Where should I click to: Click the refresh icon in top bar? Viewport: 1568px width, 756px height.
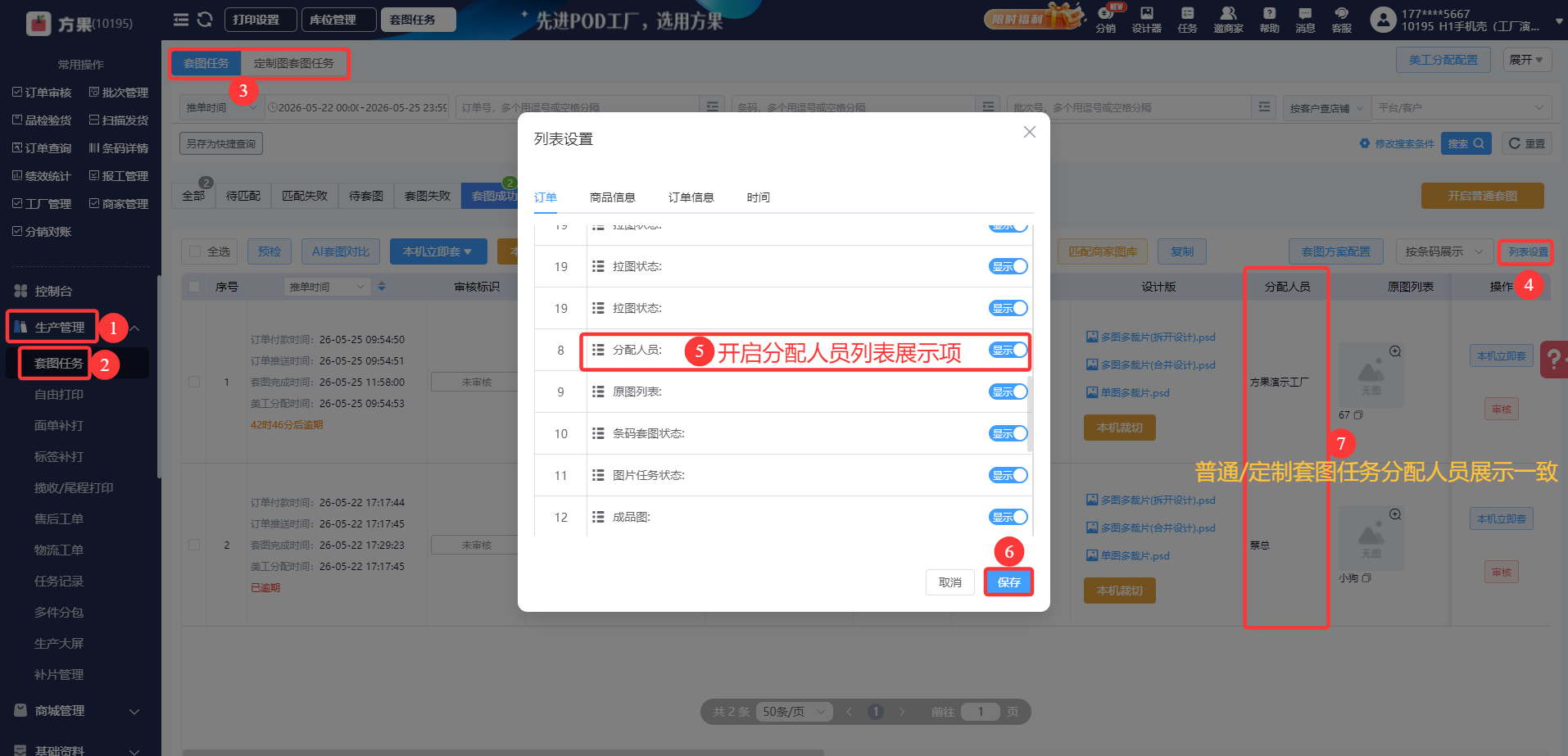click(205, 19)
